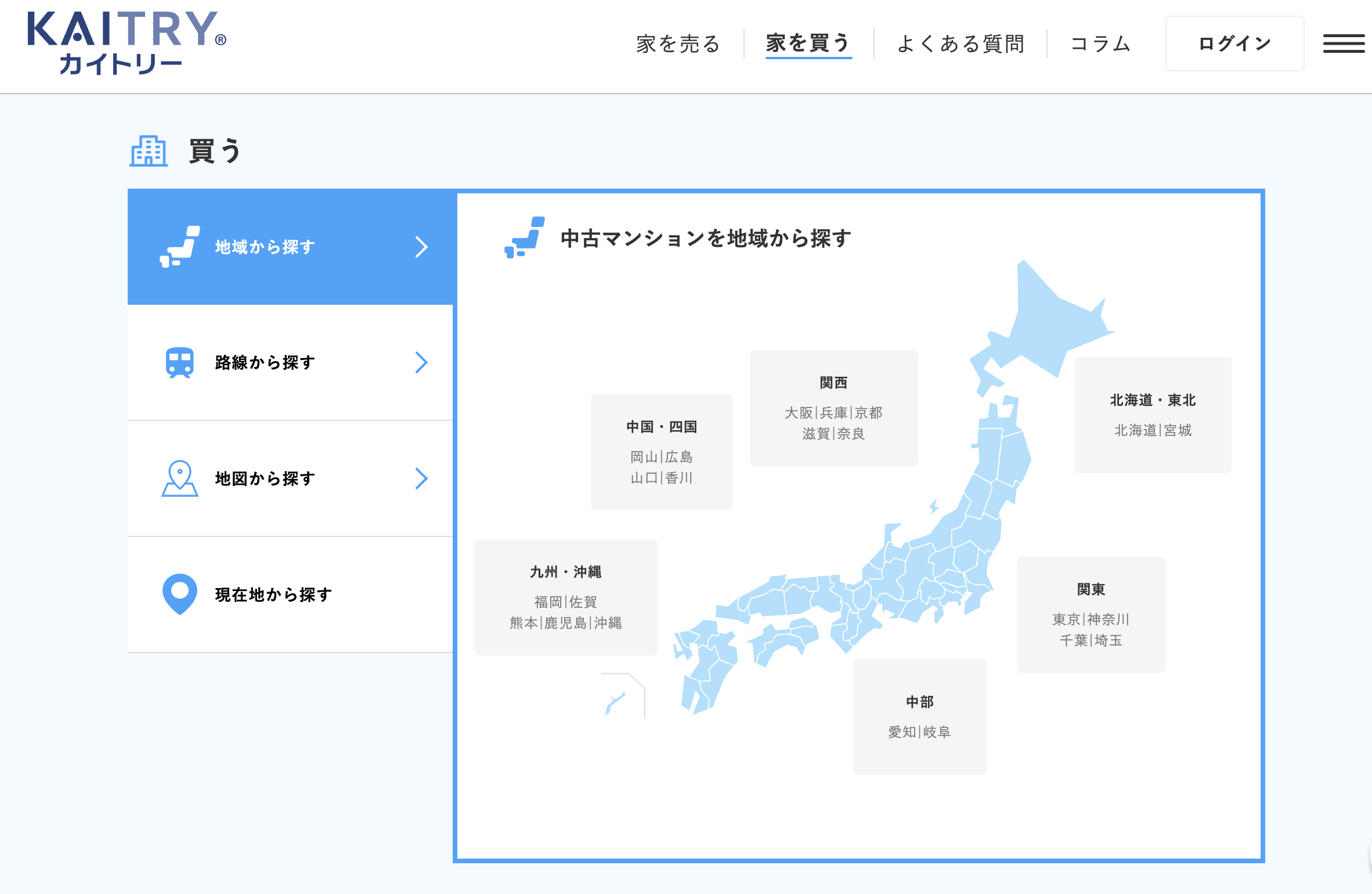Screen dimensions: 1372x894
Task: Click the building icon next to 買う heading
Action: tap(149, 152)
